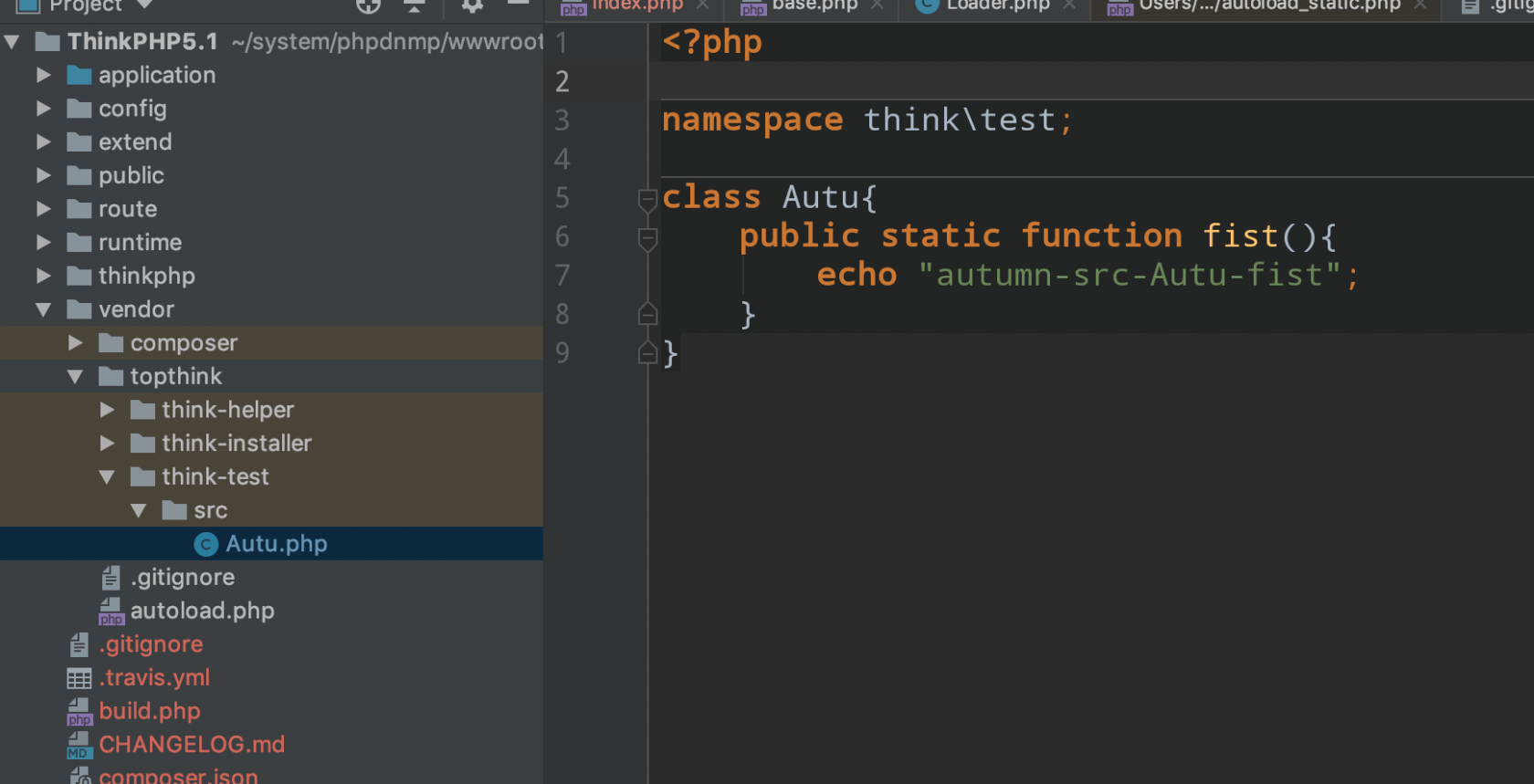Image resolution: width=1534 pixels, height=784 pixels.
Task: Collapse the think-test folder arrow
Action: pos(107,476)
